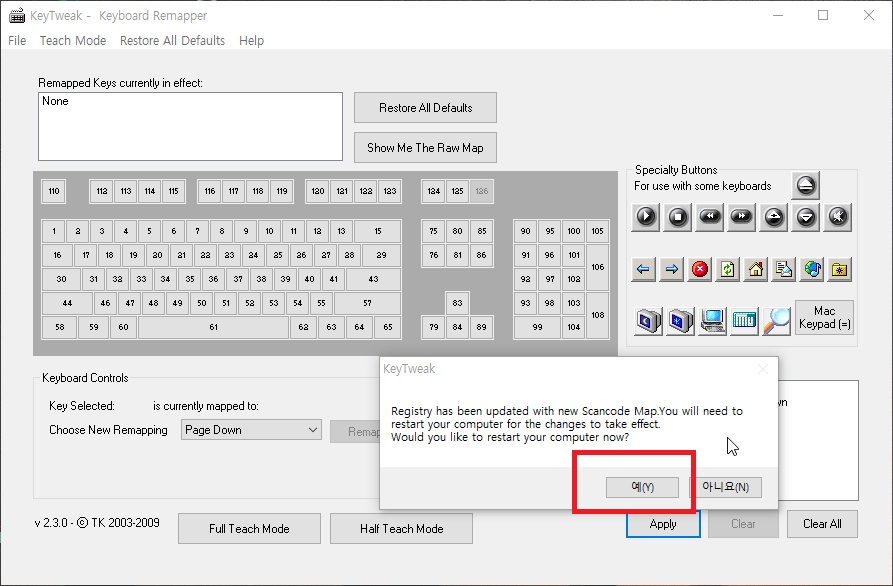Click the My Computer specialty button
The image size is (893, 586).
click(712, 320)
